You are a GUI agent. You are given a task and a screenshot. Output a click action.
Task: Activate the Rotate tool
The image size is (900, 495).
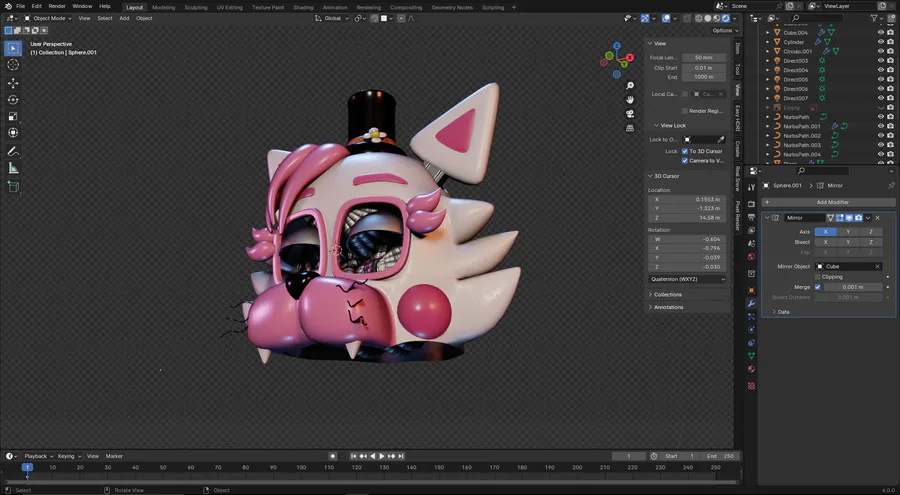click(13, 100)
